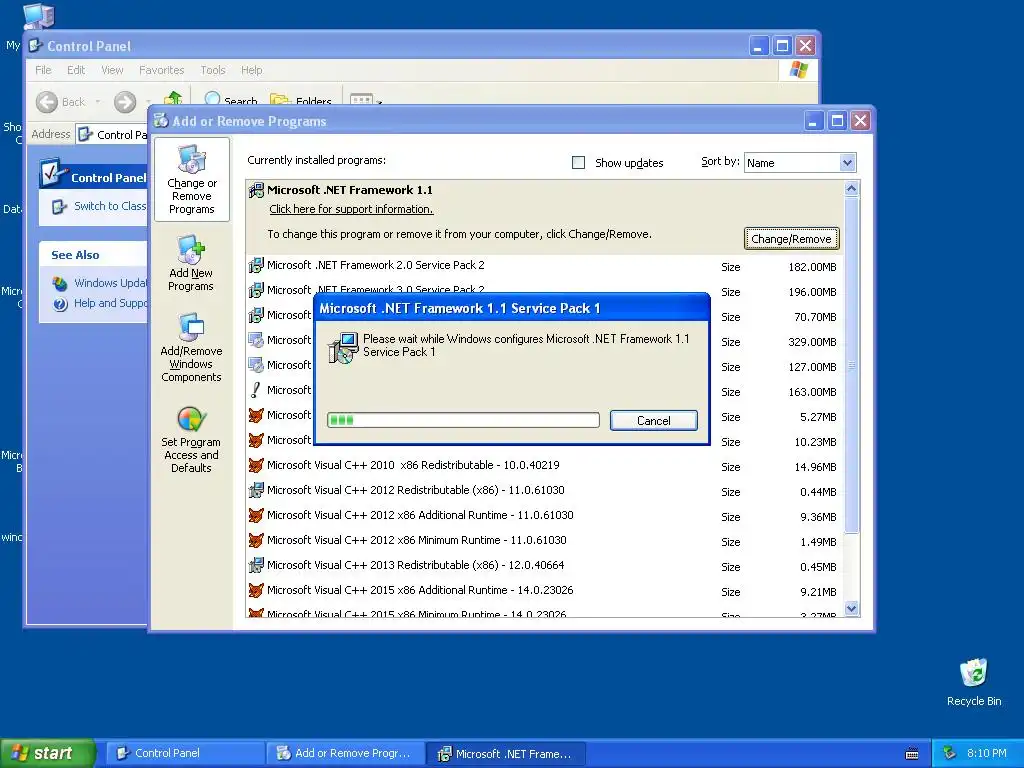
Task: Open the Help and Support link
Action: pyautogui.click(x=110, y=304)
